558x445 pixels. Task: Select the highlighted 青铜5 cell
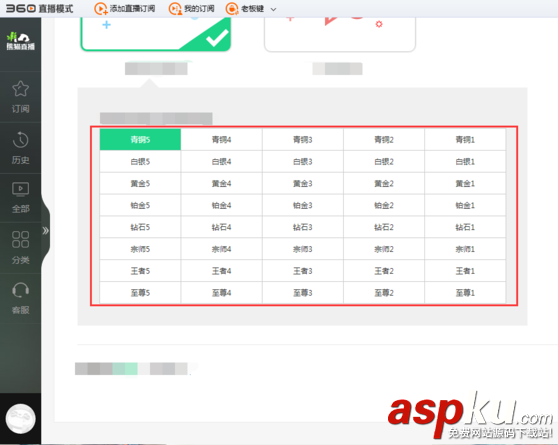point(140,140)
